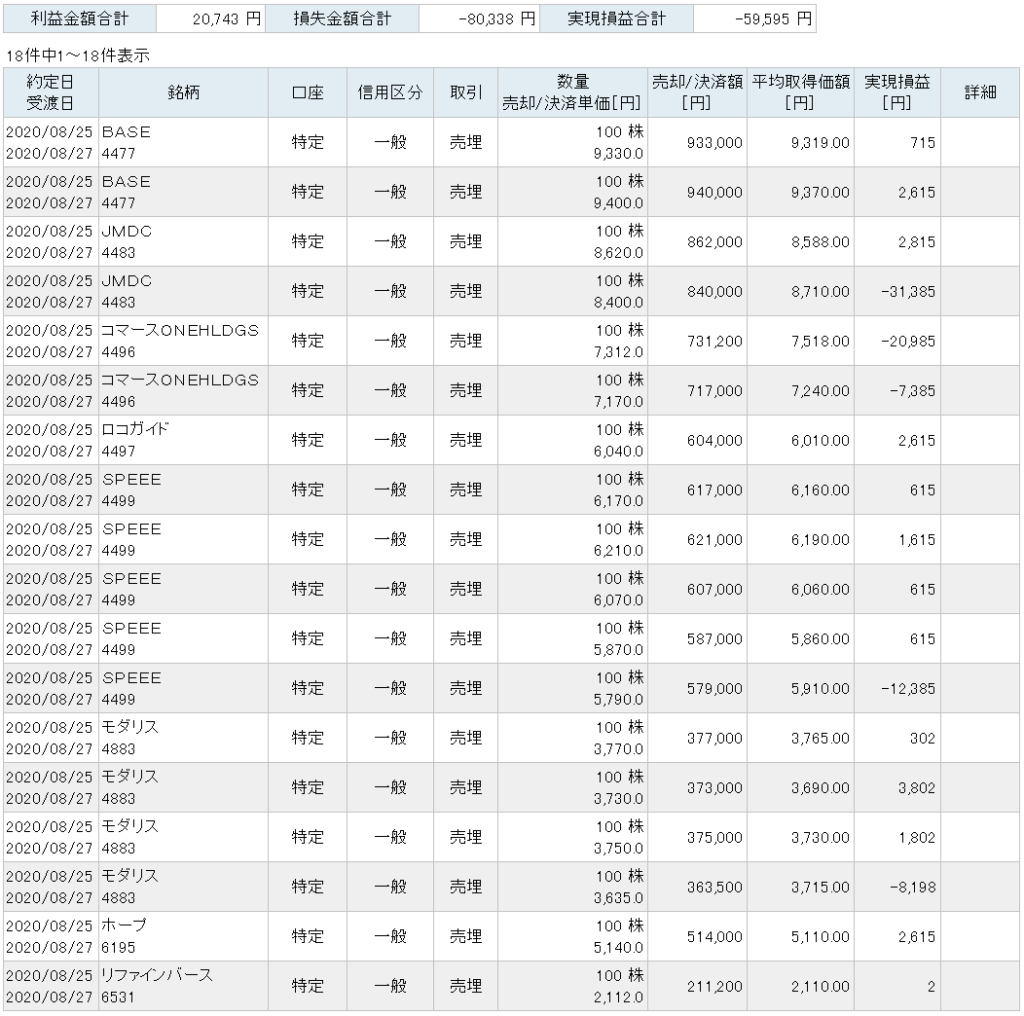Click the 損失金額合計 label

pos(342,19)
